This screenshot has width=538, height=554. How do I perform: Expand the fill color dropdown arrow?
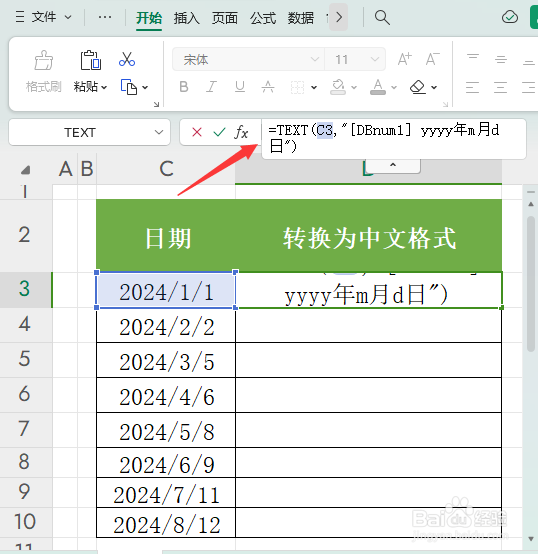[x=354, y=87]
